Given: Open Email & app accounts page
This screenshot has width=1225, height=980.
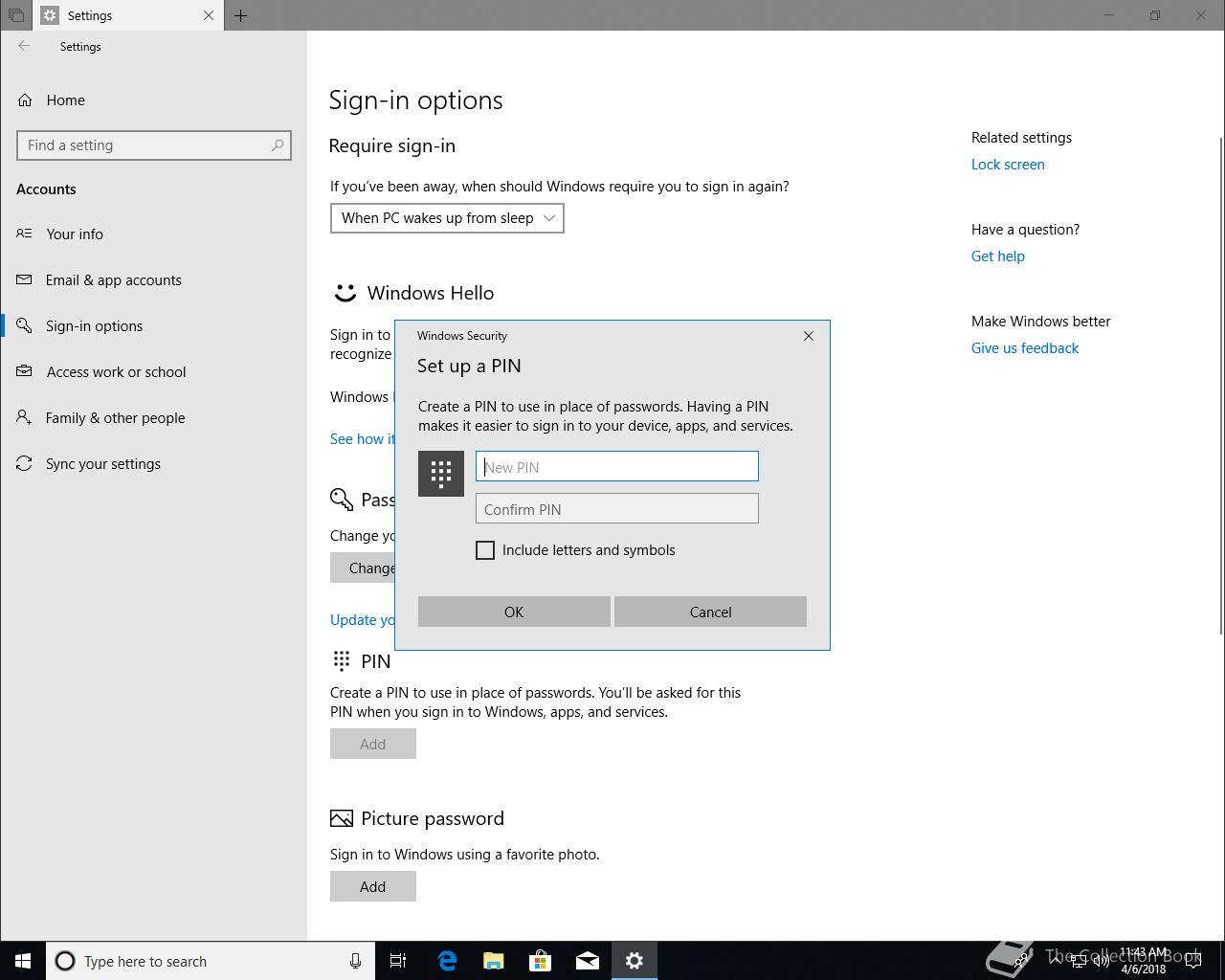Looking at the screenshot, I should point(113,280).
